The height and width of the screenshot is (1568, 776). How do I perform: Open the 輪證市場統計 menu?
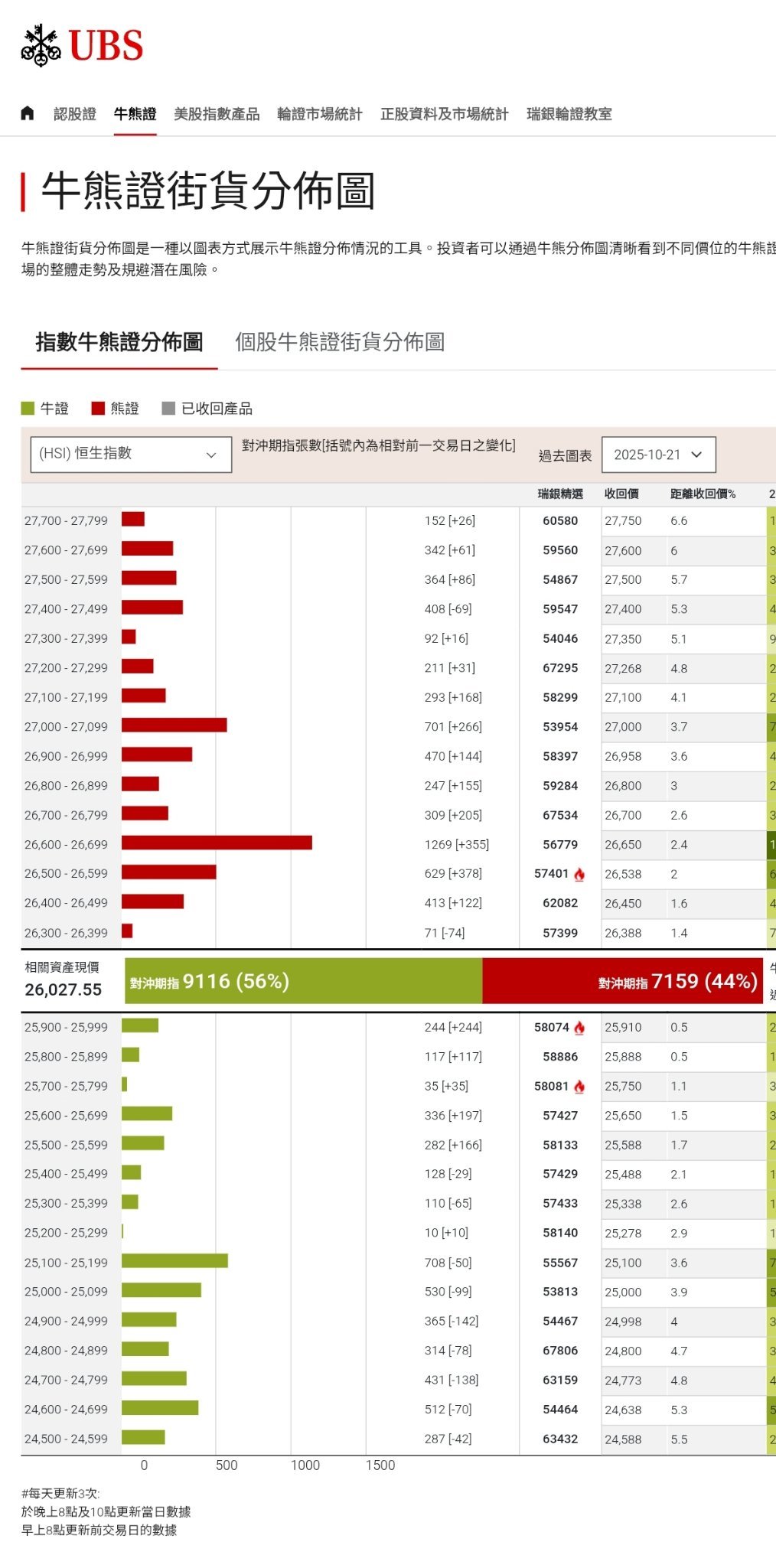click(x=320, y=114)
